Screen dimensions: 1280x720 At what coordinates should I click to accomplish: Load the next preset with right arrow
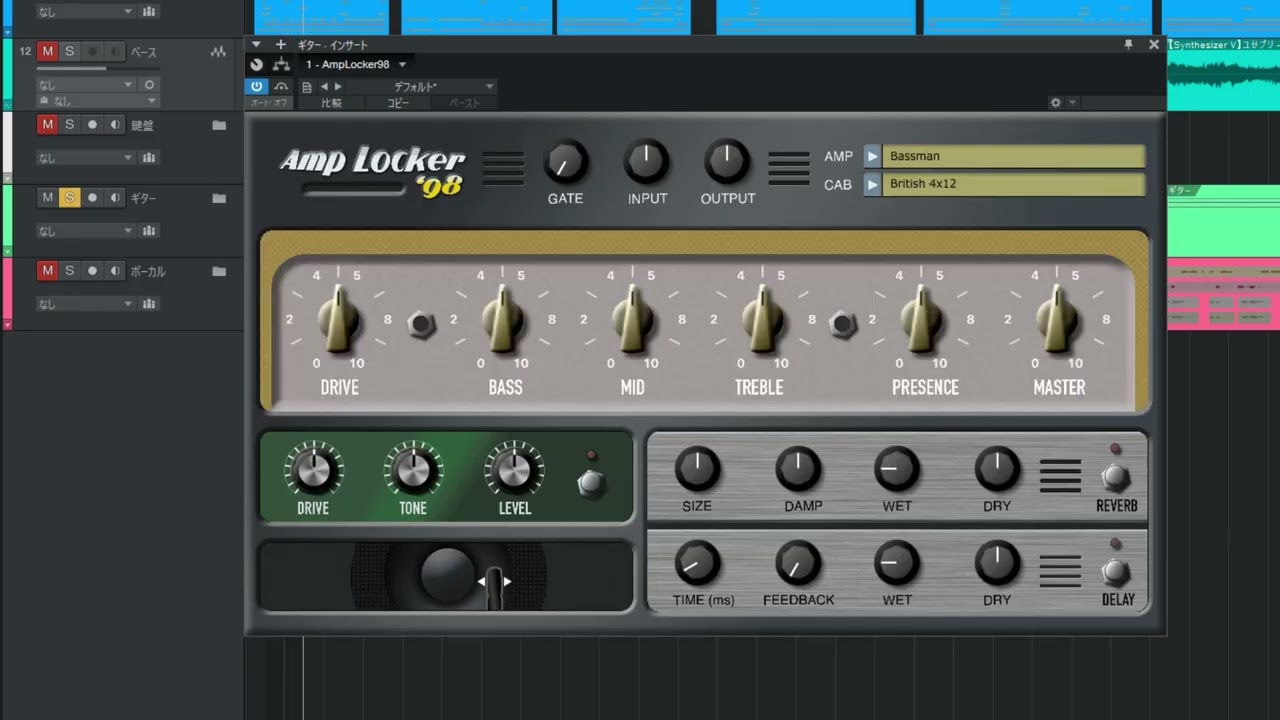pyautogui.click(x=338, y=87)
